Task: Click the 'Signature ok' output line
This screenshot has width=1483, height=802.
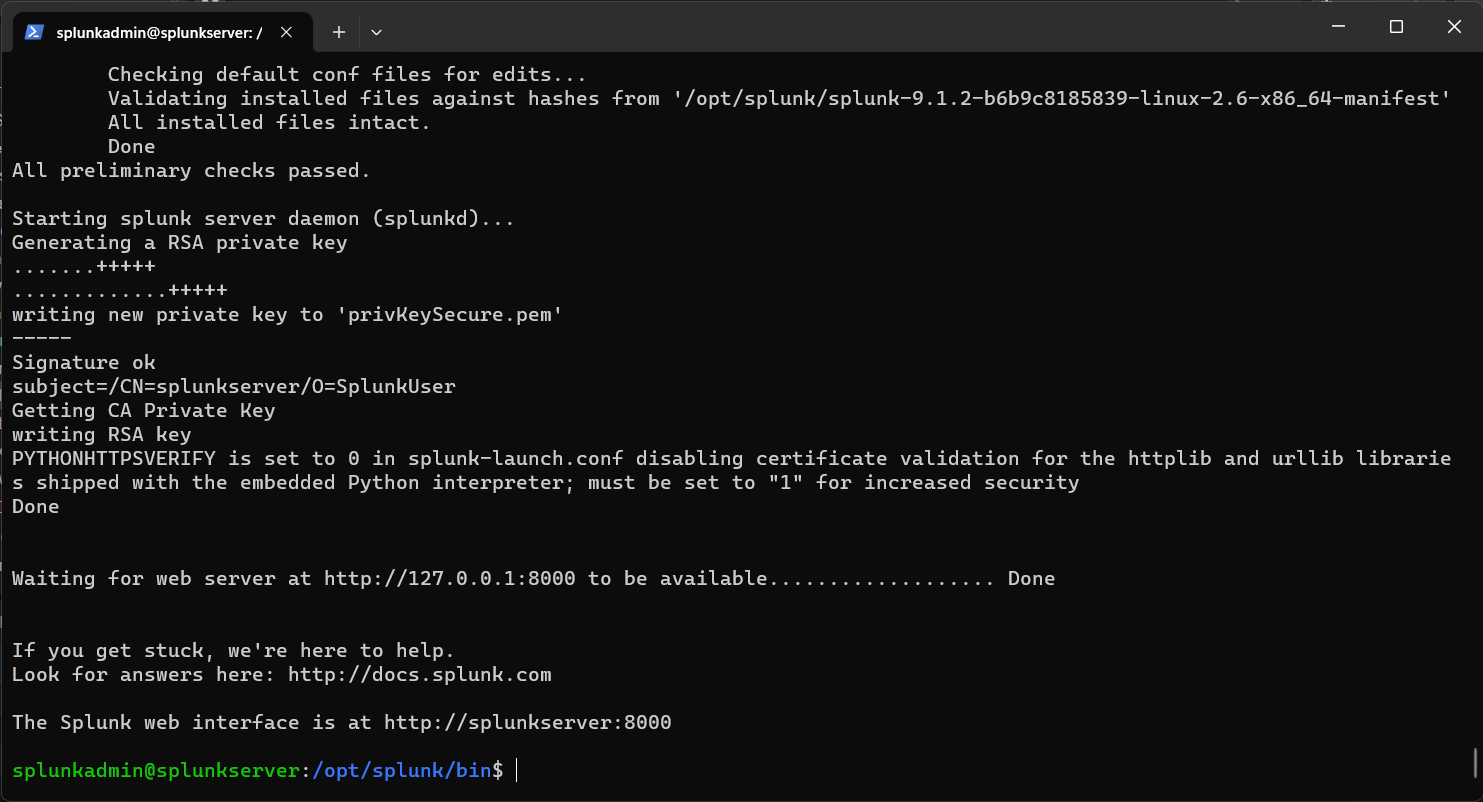Action: tap(84, 363)
